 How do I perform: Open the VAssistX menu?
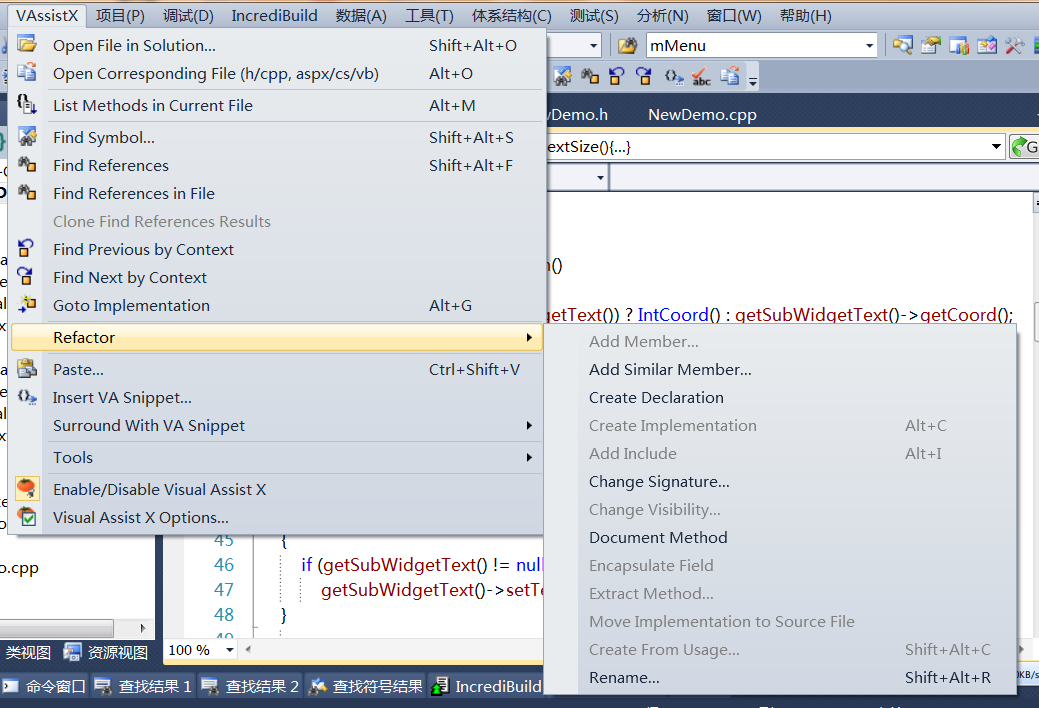pos(47,15)
